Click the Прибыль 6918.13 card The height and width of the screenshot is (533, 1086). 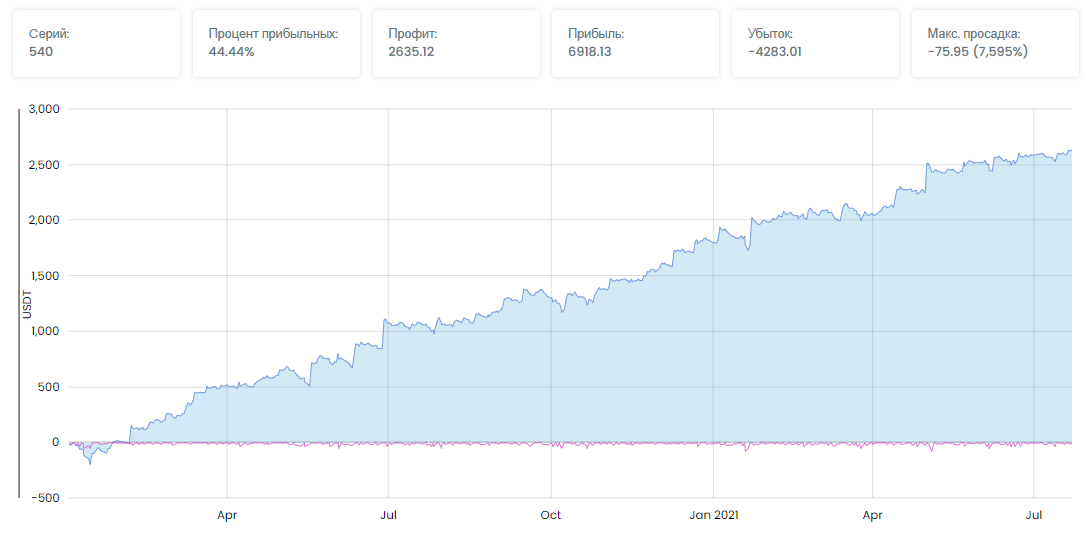pos(635,43)
